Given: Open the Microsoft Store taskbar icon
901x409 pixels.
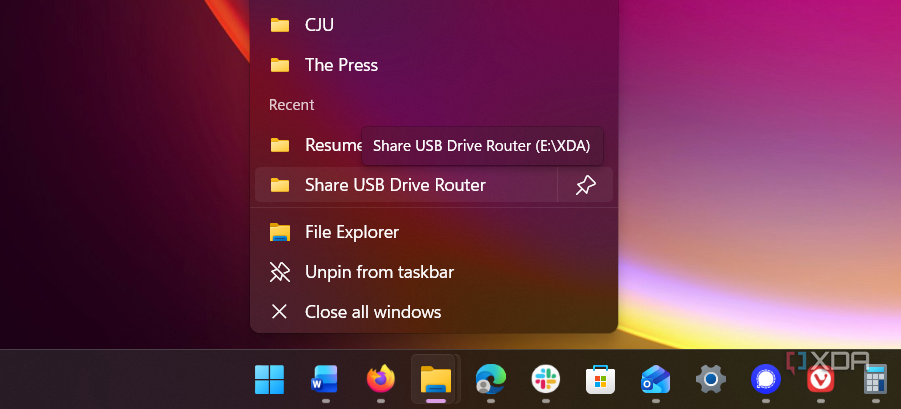Looking at the screenshot, I should pos(600,380).
